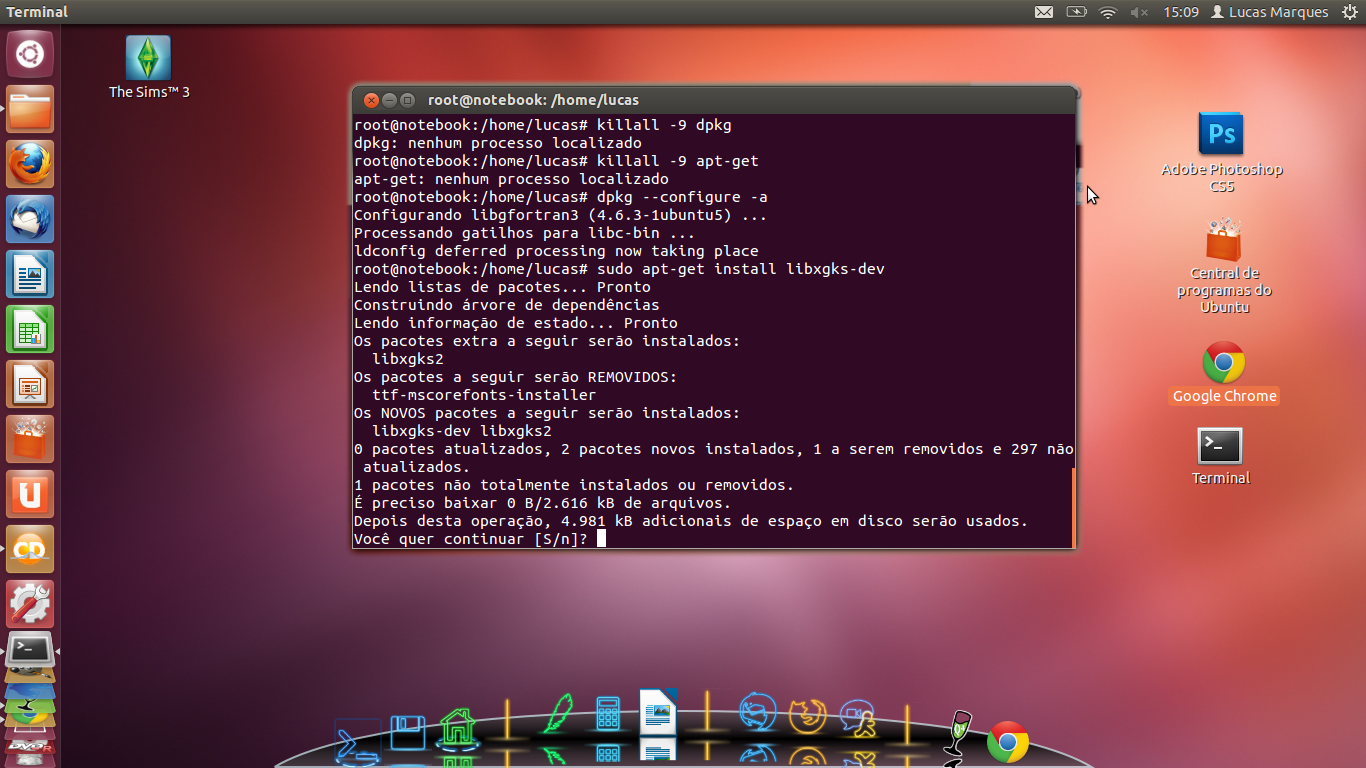The image size is (1366, 768).
Task: Open LibreOffice Calc from the launcher
Action: 29,330
